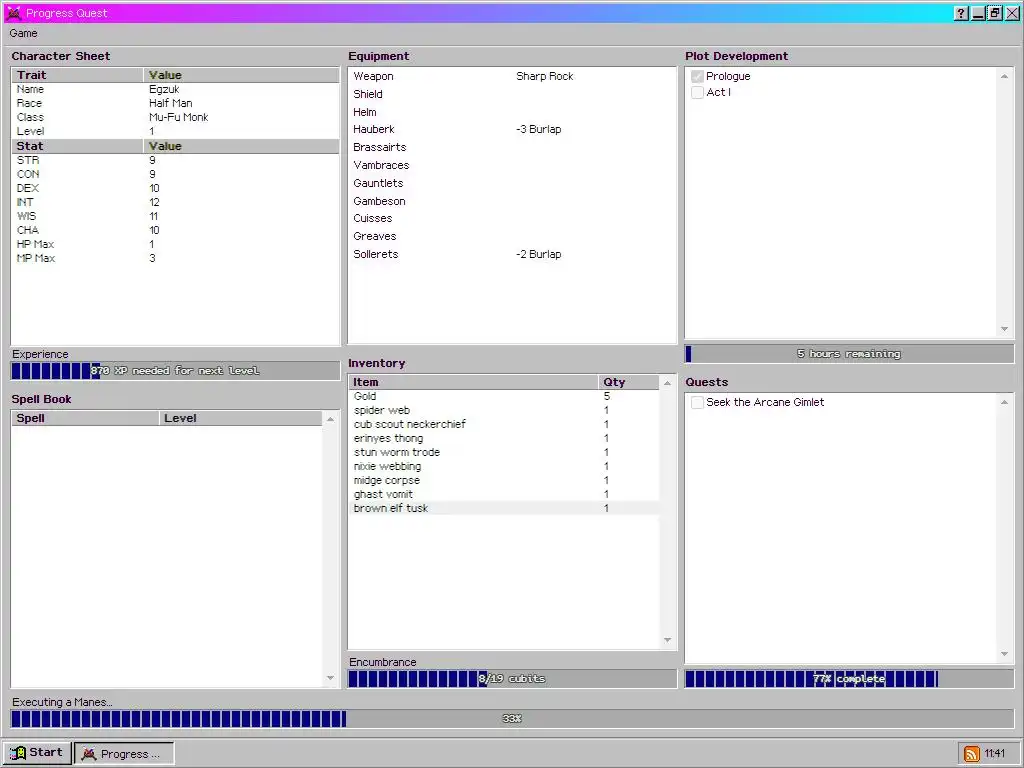Click the -3 Burlap hauberk value
Screen dimensions: 1024x768
tap(539, 130)
